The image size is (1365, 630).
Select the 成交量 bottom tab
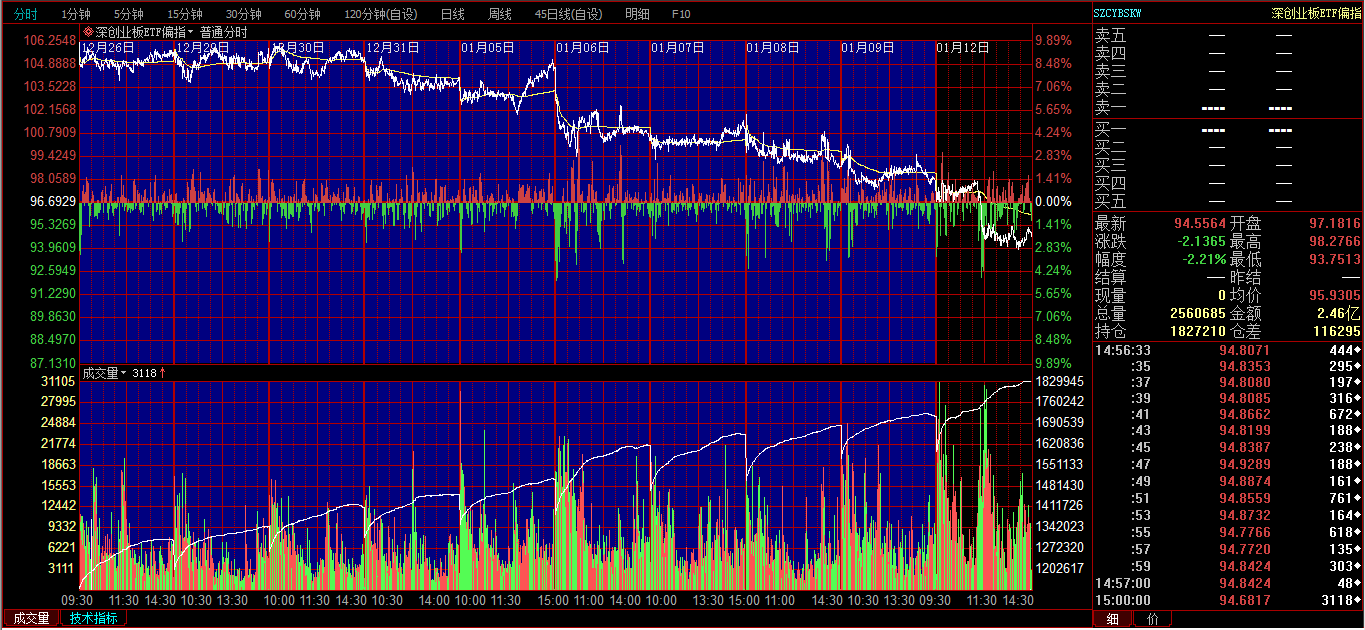tap(31, 619)
